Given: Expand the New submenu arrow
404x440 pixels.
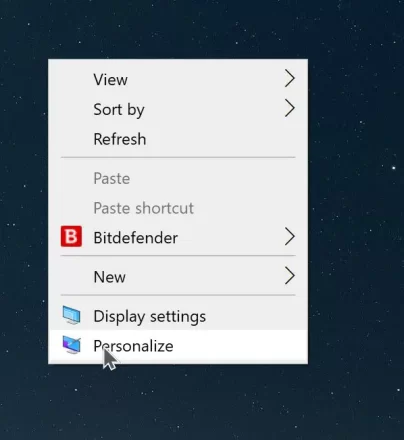Looking at the screenshot, I should click(x=290, y=276).
